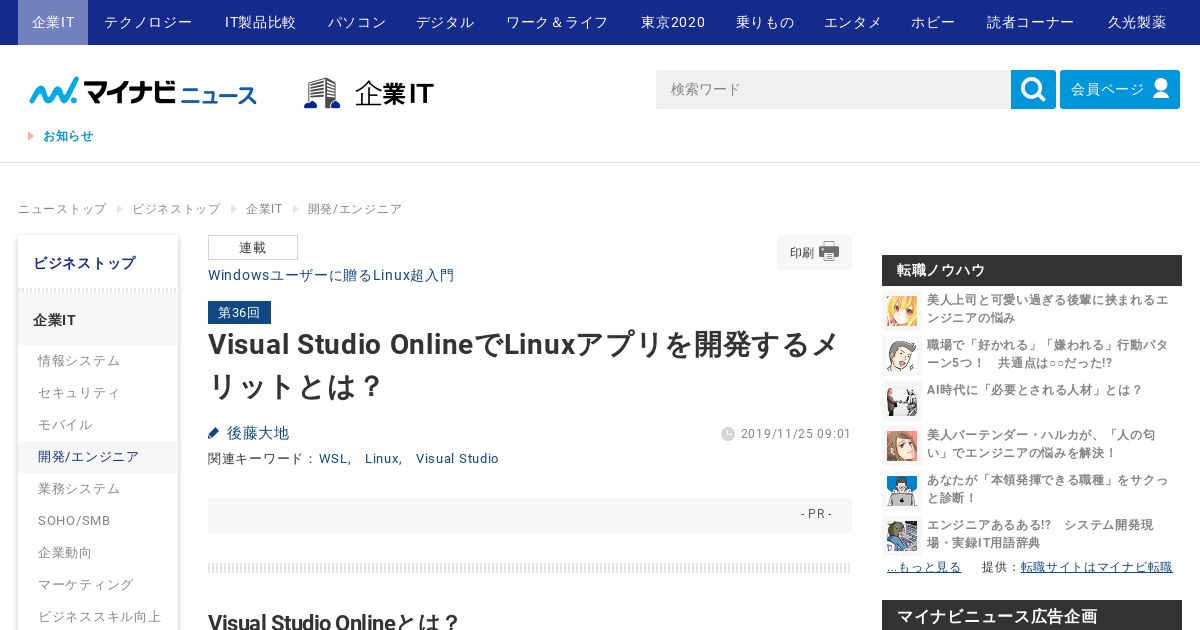The image size is (1200, 630).
Task: Open thumbnail for エンジニアあるある article
Action: click(902, 535)
